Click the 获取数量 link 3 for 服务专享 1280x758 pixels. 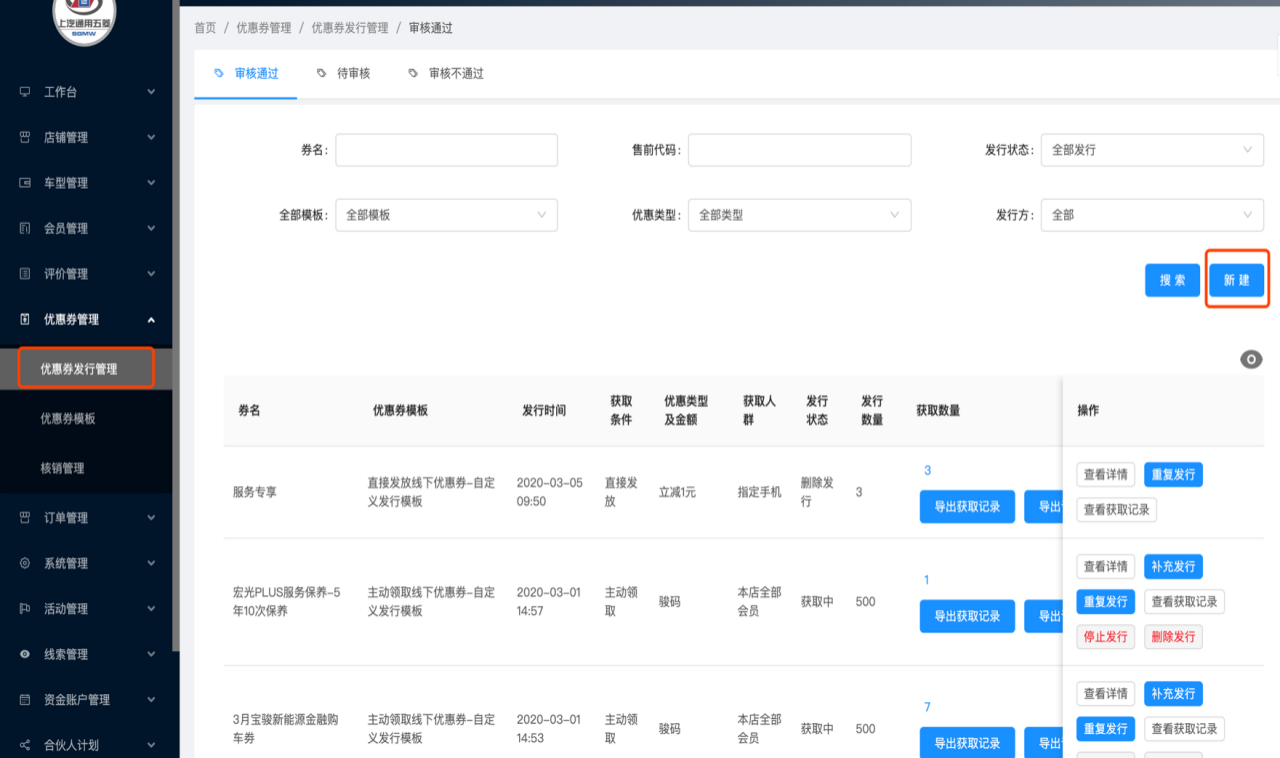927,471
